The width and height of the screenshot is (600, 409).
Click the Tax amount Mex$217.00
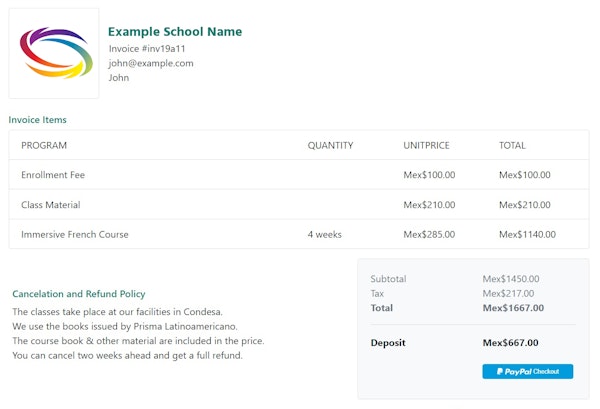pyautogui.click(x=508, y=293)
